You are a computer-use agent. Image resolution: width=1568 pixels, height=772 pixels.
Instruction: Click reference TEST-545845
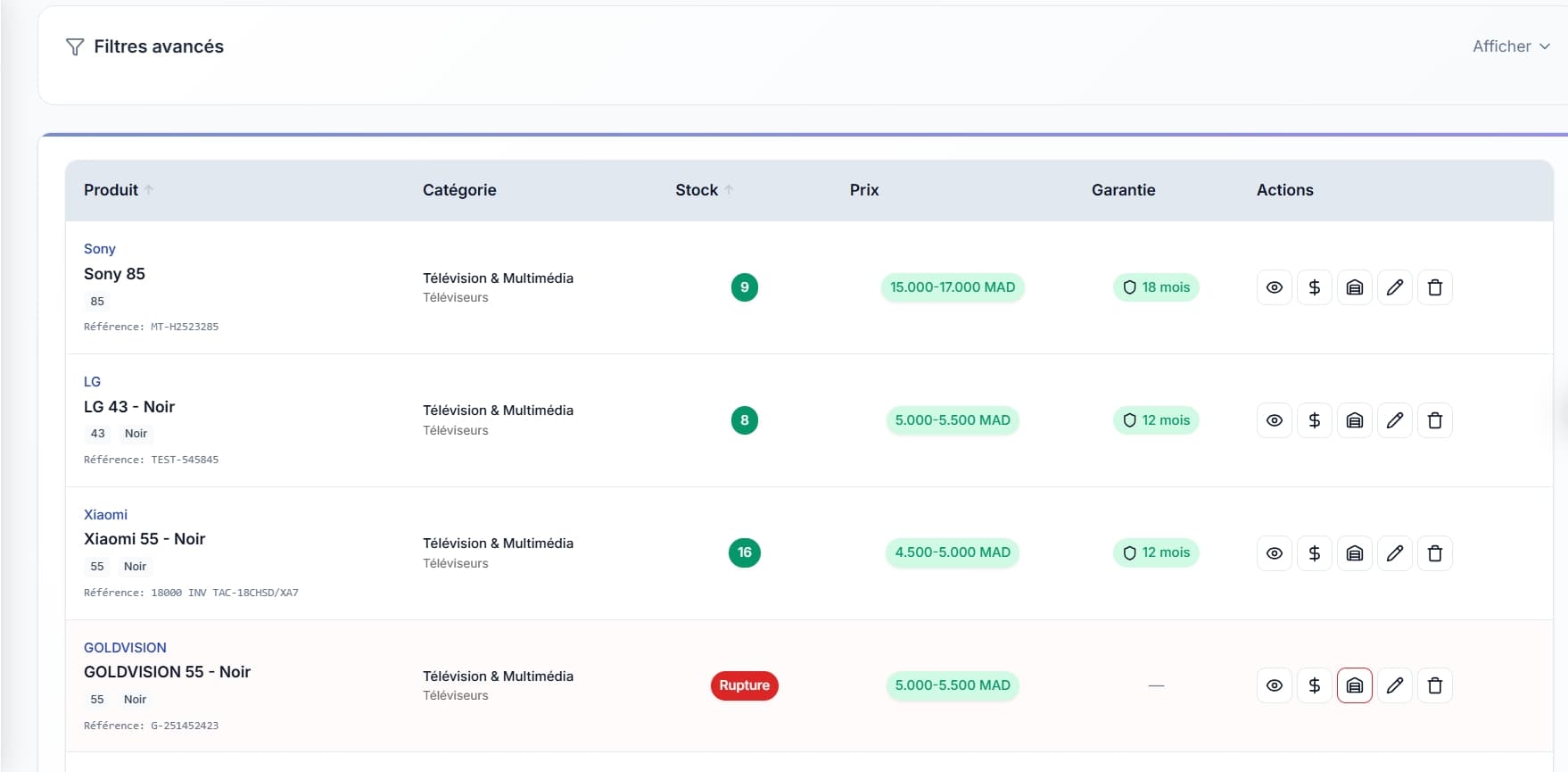coord(185,460)
